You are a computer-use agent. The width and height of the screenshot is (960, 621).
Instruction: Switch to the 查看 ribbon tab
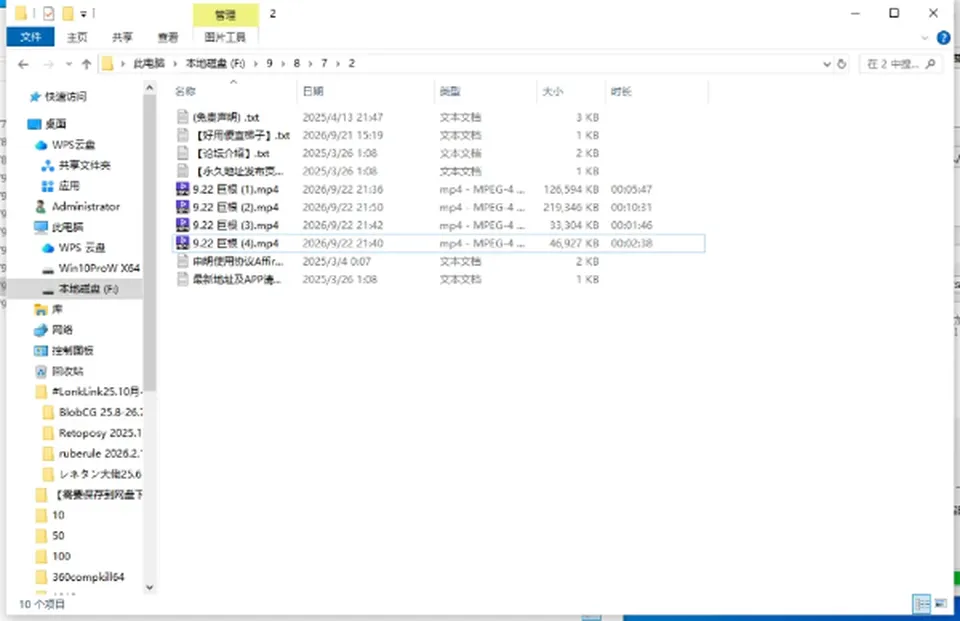click(168, 37)
